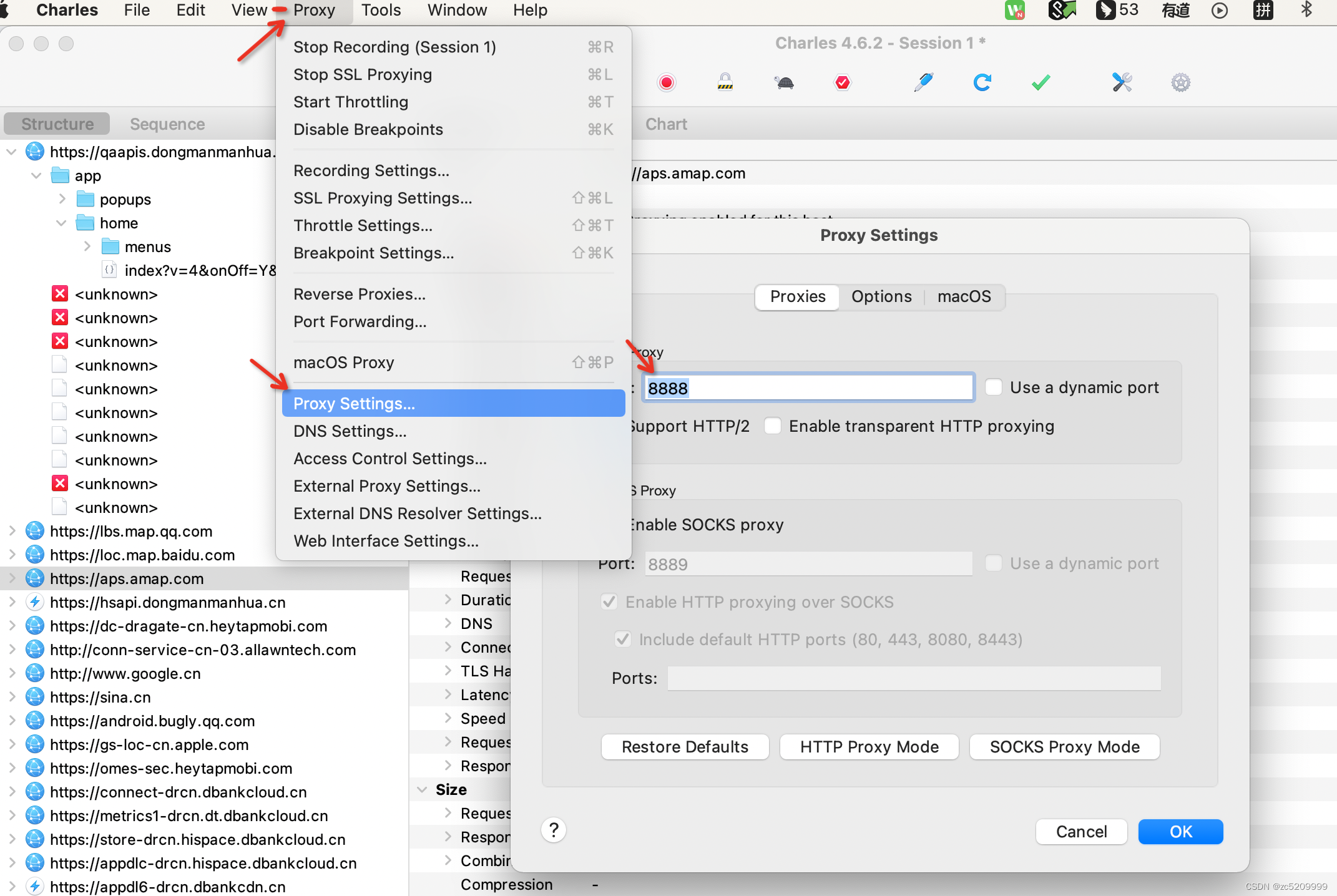Expand the https://lbs.map.qq.com host node
1337x896 pixels.
click(12, 531)
